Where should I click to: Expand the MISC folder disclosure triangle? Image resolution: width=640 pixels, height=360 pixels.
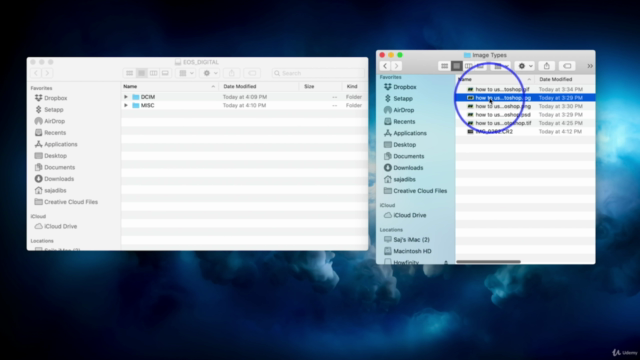[x=126, y=105]
